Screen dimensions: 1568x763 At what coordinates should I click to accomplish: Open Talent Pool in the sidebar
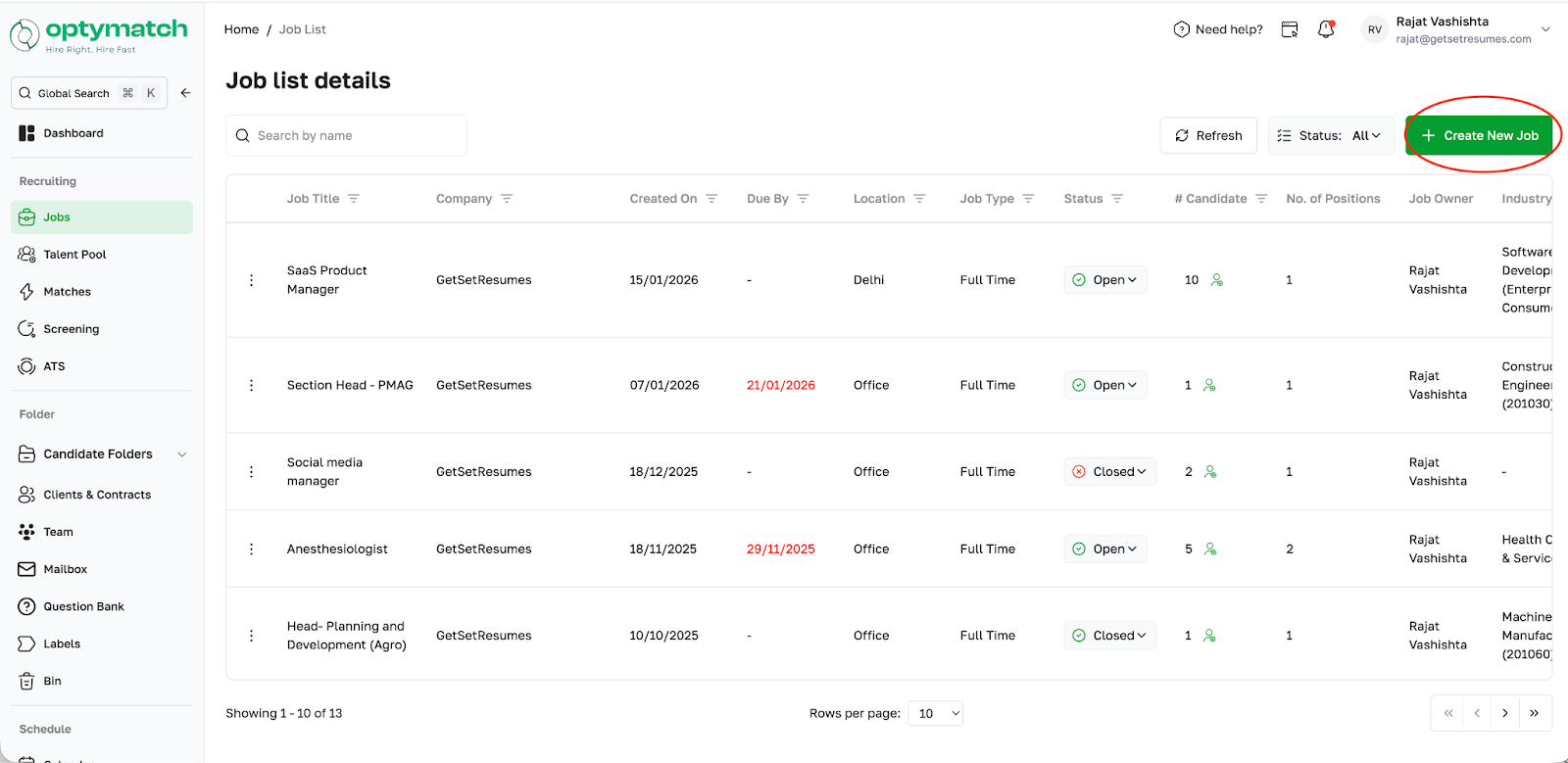(74, 255)
